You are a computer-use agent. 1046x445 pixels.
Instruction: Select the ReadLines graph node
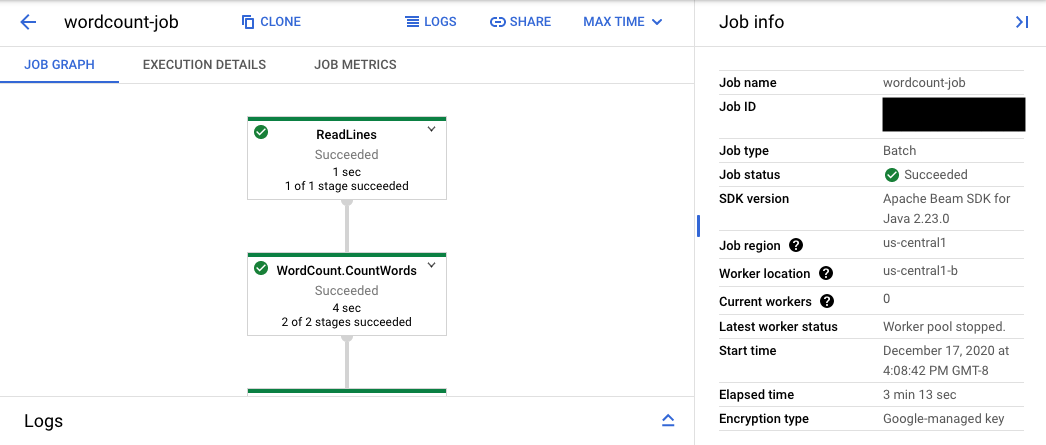coord(346,160)
